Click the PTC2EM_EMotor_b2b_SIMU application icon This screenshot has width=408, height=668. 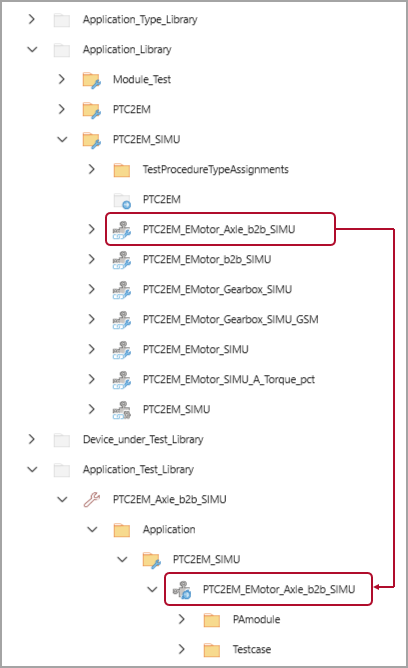[122, 260]
